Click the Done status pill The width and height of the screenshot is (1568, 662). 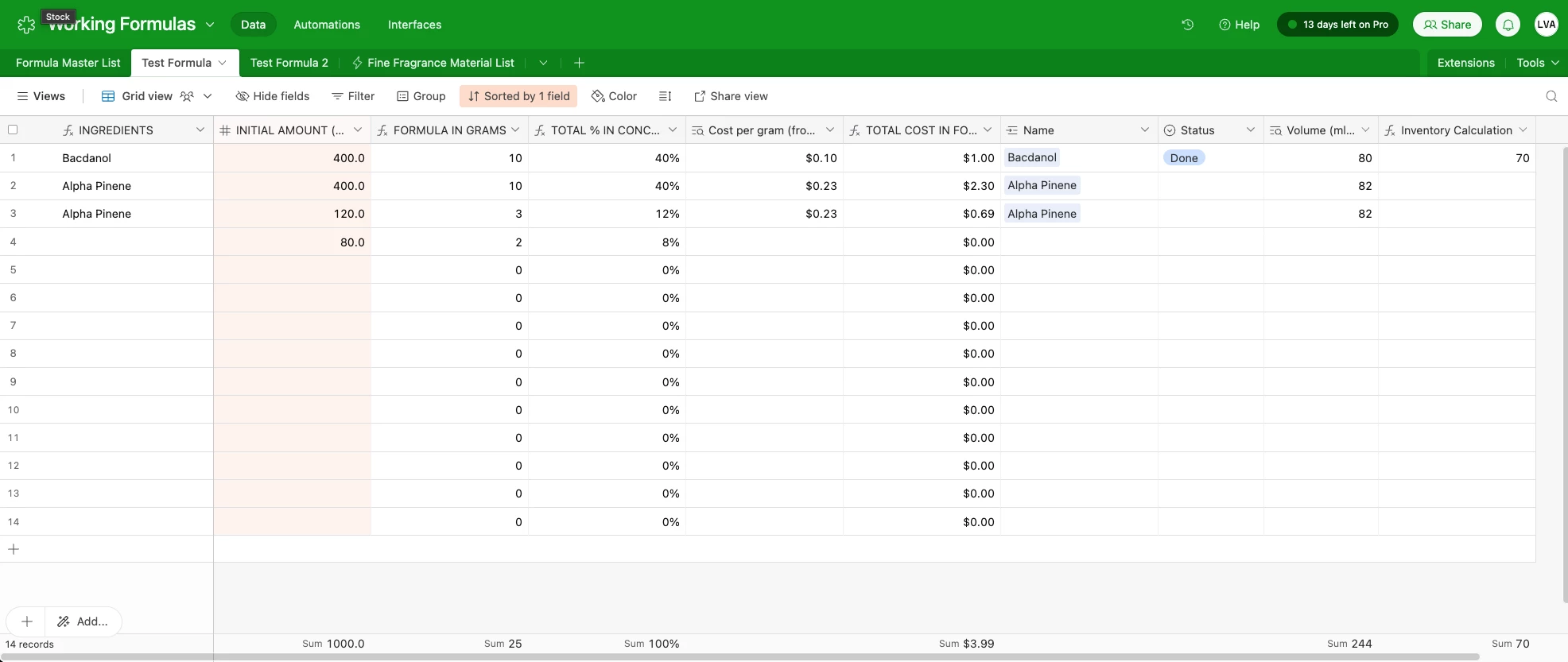1183,158
